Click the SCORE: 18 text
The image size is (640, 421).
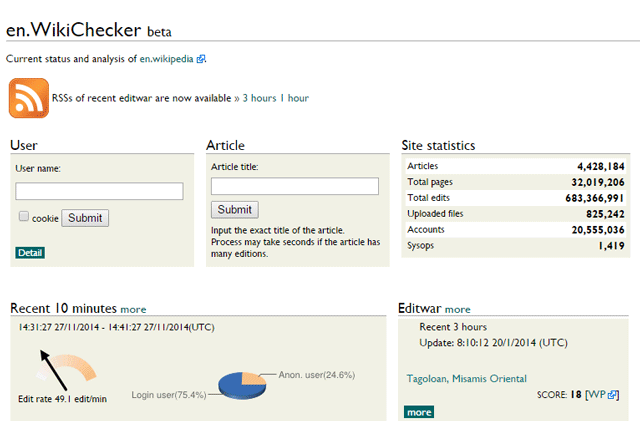(x=559, y=395)
